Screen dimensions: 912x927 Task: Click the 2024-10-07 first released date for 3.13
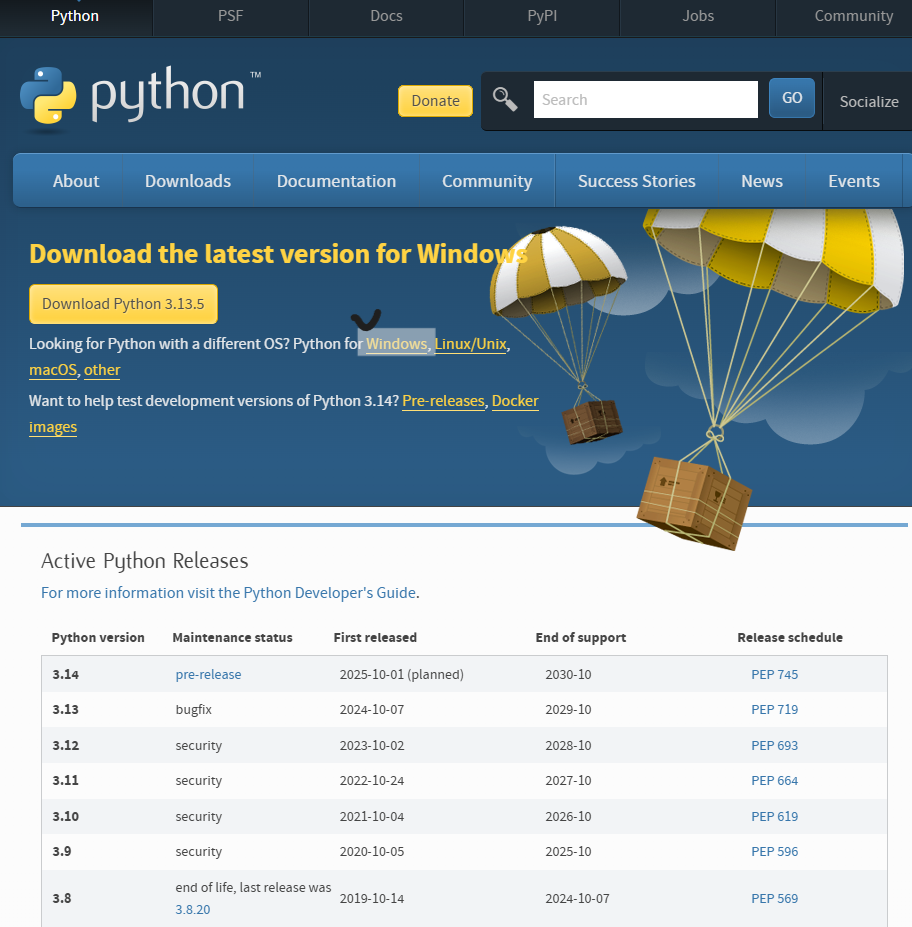click(x=372, y=709)
